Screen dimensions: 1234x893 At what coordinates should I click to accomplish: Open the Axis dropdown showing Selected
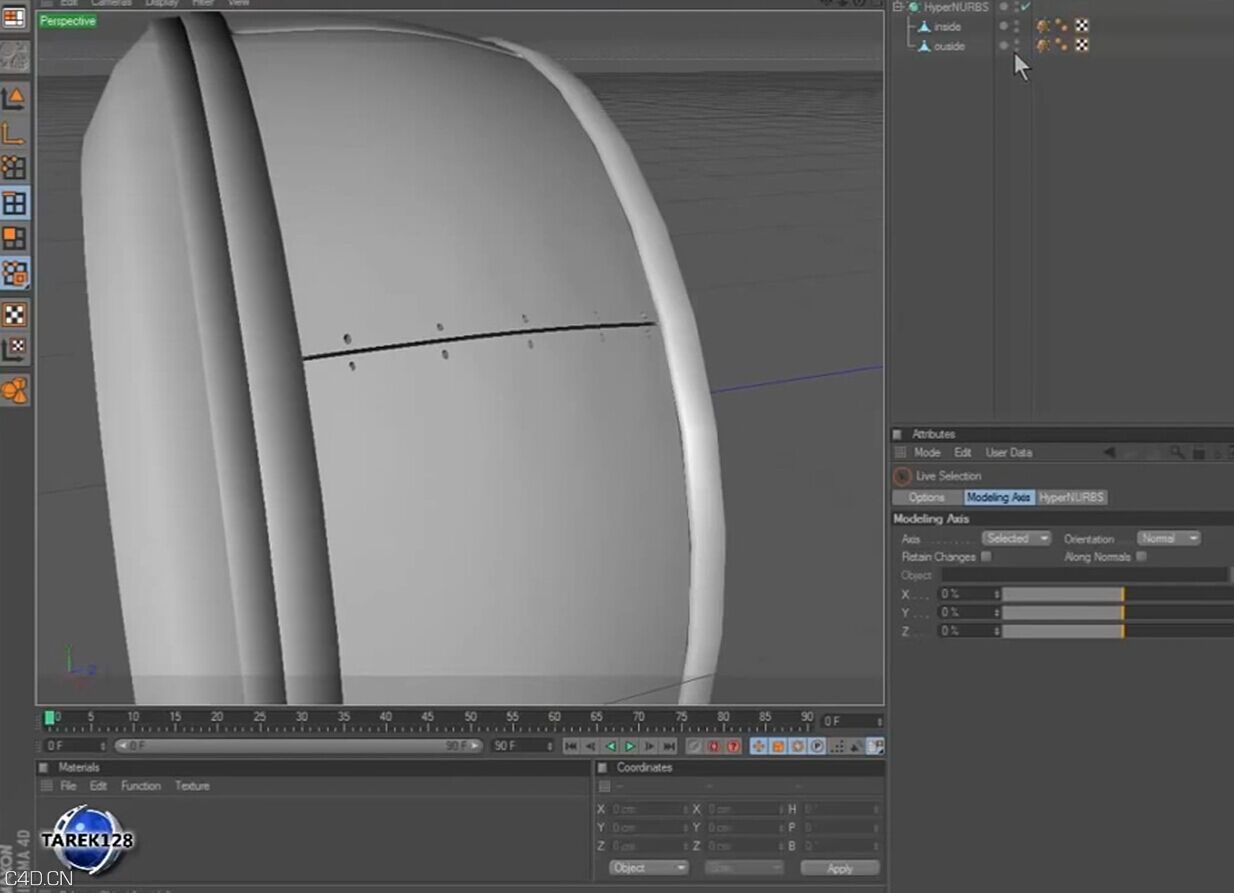point(1016,538)
